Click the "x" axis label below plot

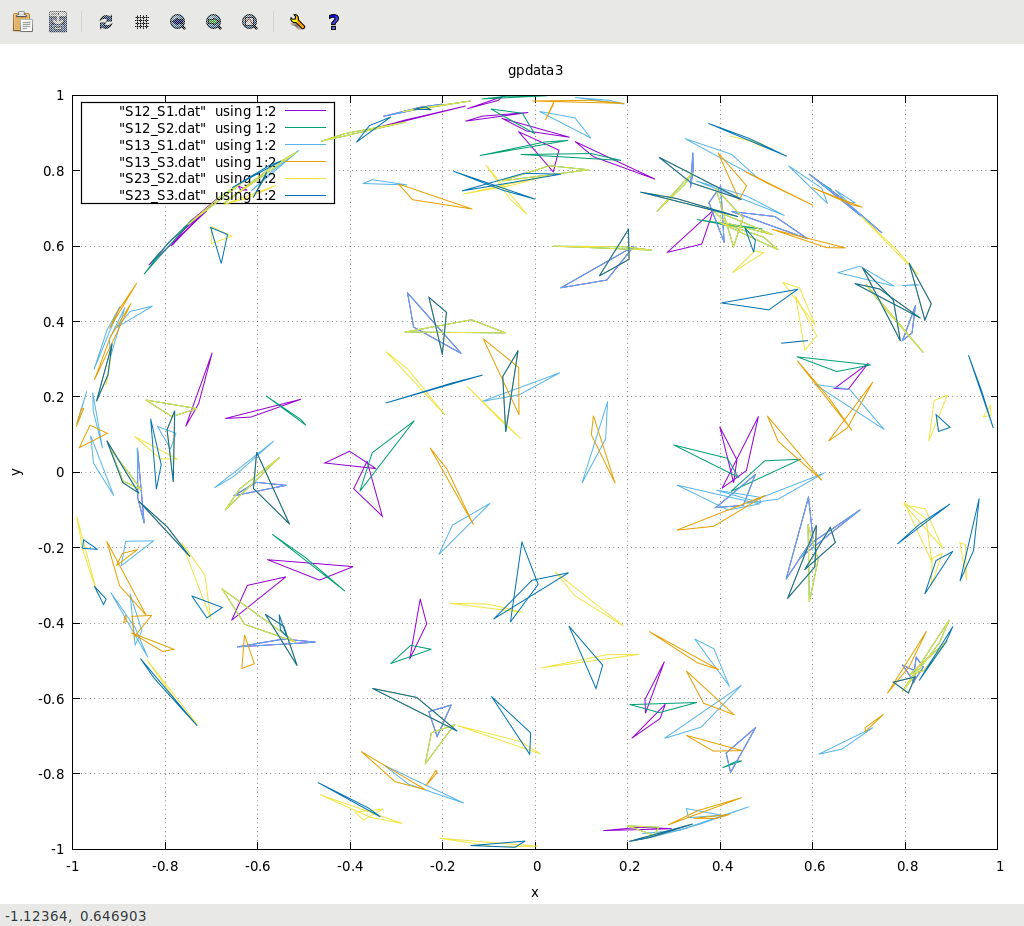point(535,892)
